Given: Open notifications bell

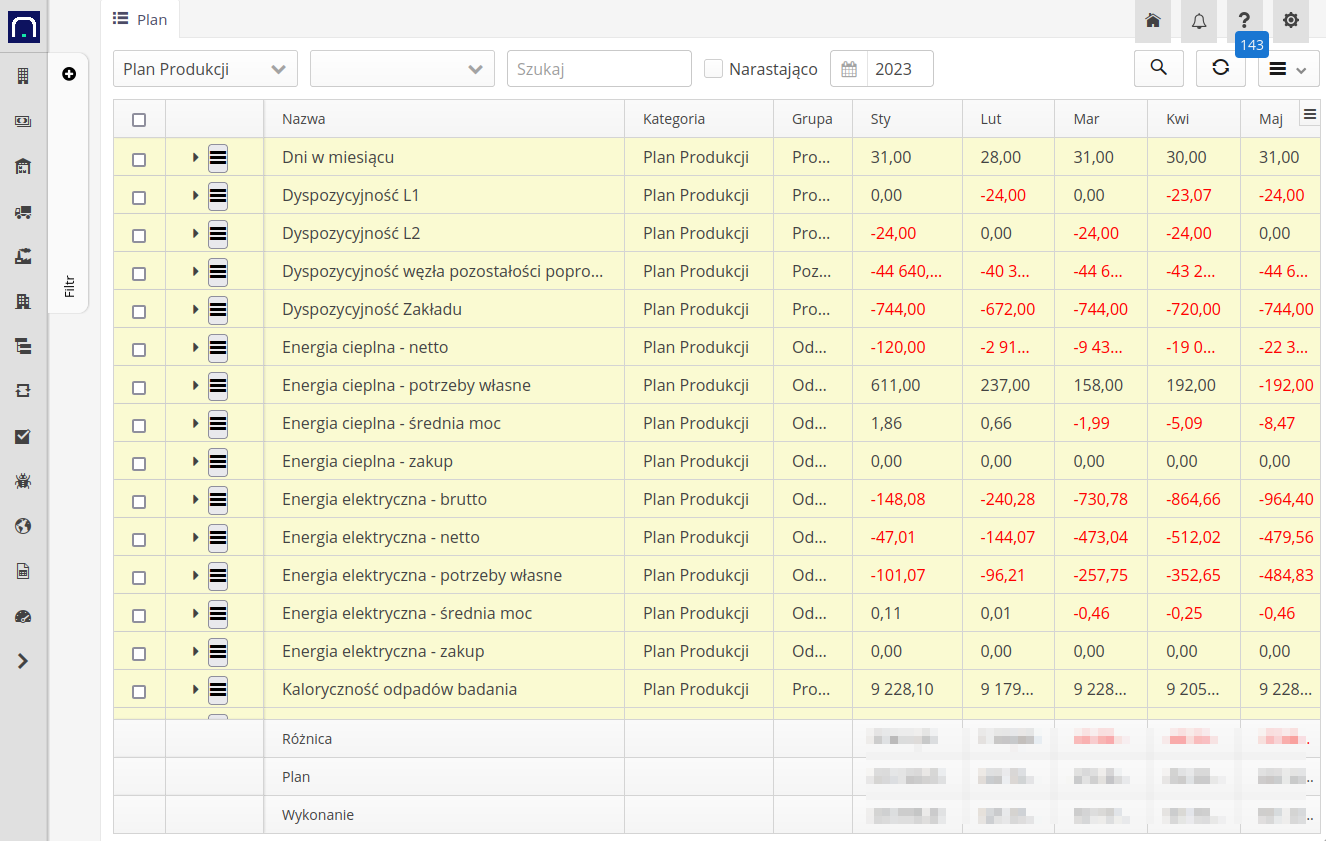Looking at the screenshot, I should (x=1198, y=21).
